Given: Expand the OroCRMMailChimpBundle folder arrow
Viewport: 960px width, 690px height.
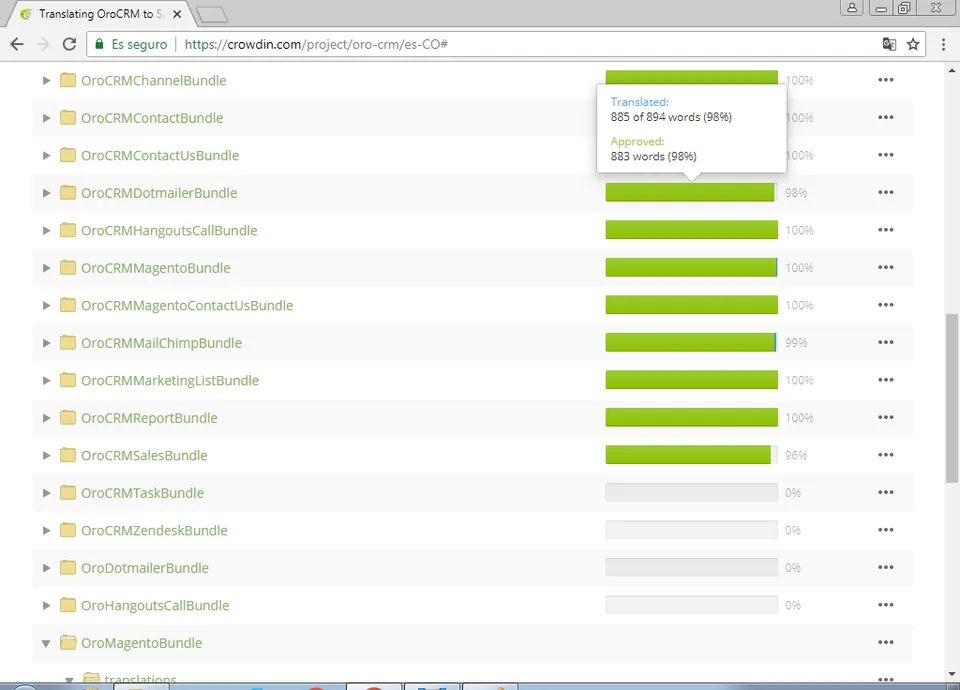Looking at the screenshot, I should pyautogui.click(x=46, y=343).
